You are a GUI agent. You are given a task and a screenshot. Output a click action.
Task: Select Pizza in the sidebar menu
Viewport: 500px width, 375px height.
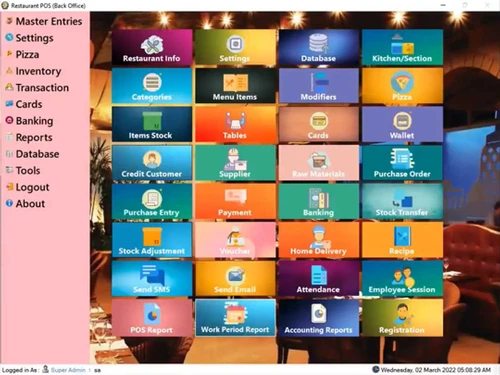point(23,54)
